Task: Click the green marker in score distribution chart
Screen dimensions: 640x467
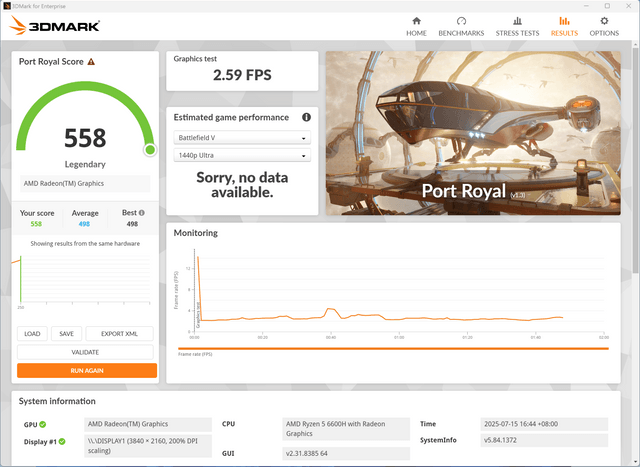Action: [20, 280]
